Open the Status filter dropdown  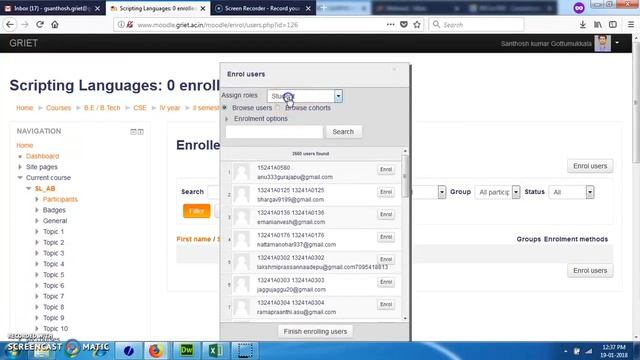point(571,192)
